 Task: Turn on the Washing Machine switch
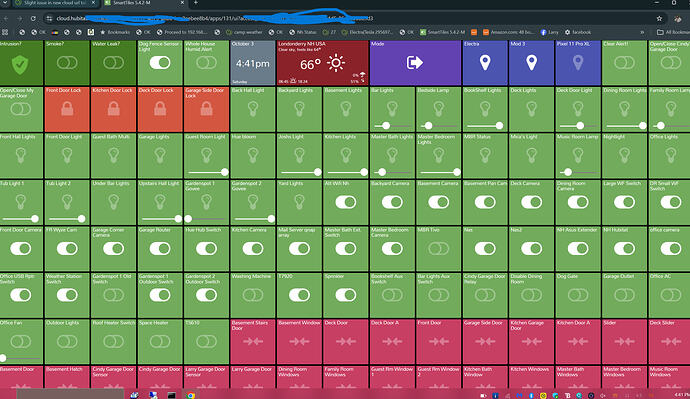tap(253, 295)
